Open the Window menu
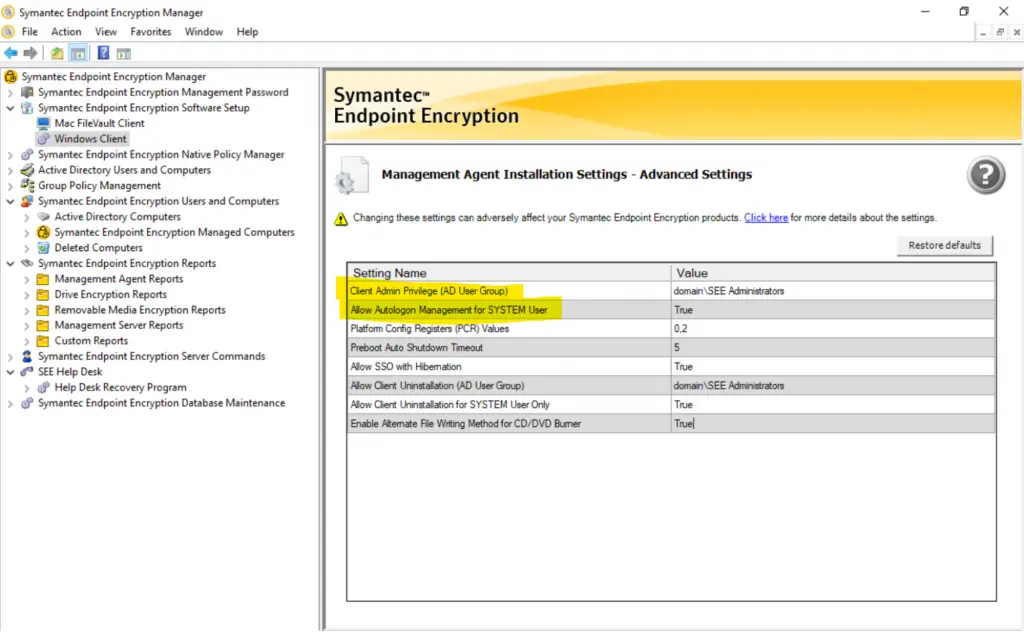Screen dimensions: 1024x632 click(x=204, y=32)
